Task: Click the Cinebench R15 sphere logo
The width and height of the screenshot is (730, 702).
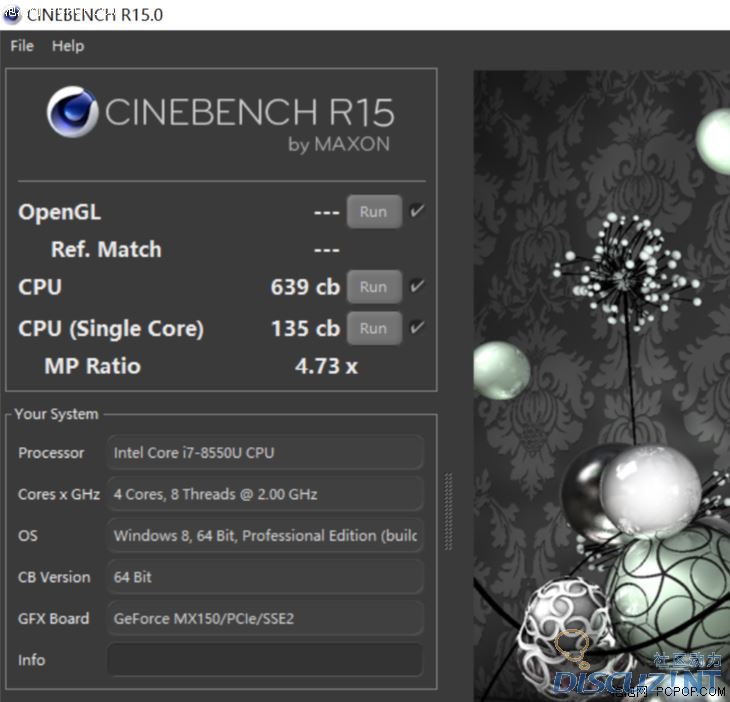Action: point(71,112)
